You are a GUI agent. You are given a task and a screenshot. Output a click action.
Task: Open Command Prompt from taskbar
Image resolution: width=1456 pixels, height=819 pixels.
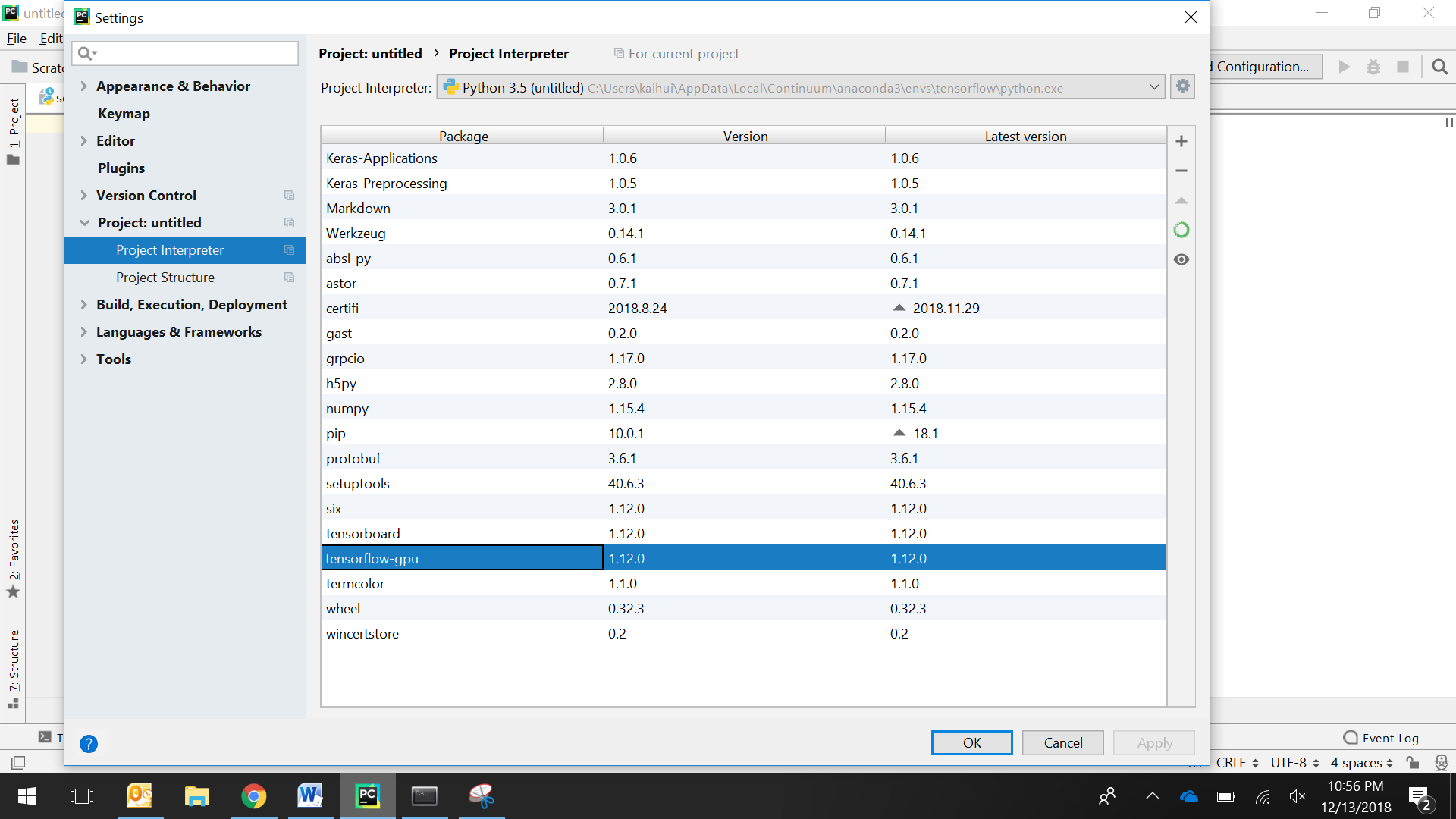click(424, 796)
